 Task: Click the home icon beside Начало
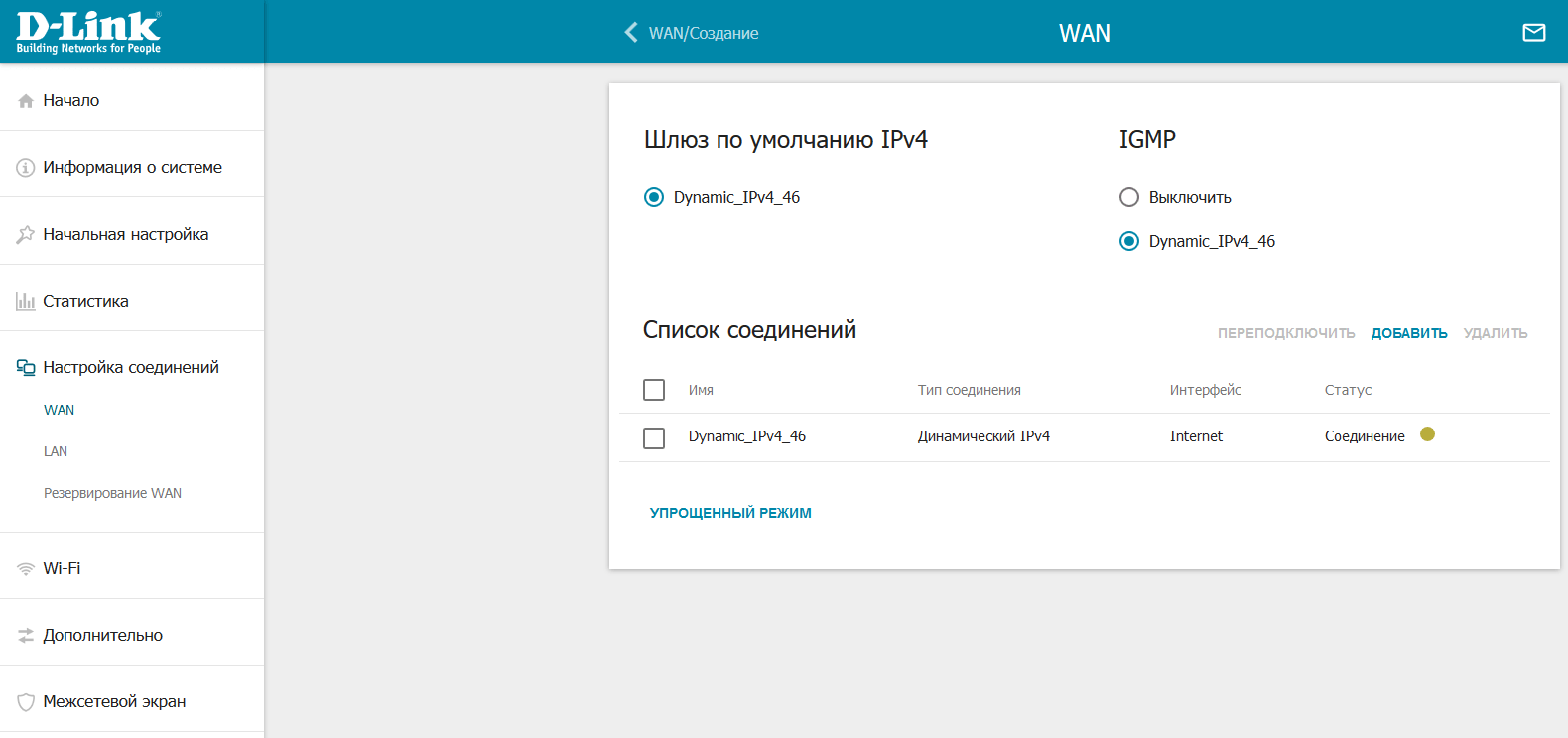pyautogui.click(x=26, y=101)
